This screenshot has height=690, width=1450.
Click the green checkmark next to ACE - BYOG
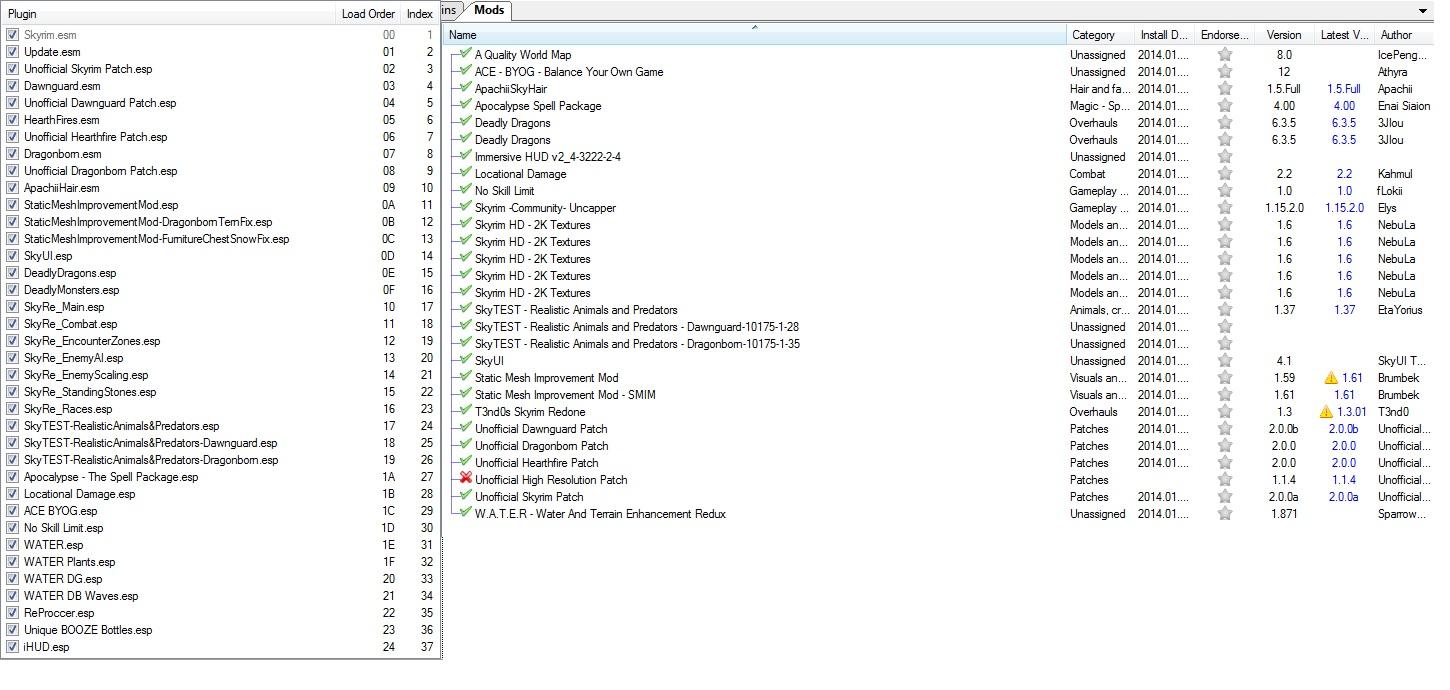(x=465, y=71)
